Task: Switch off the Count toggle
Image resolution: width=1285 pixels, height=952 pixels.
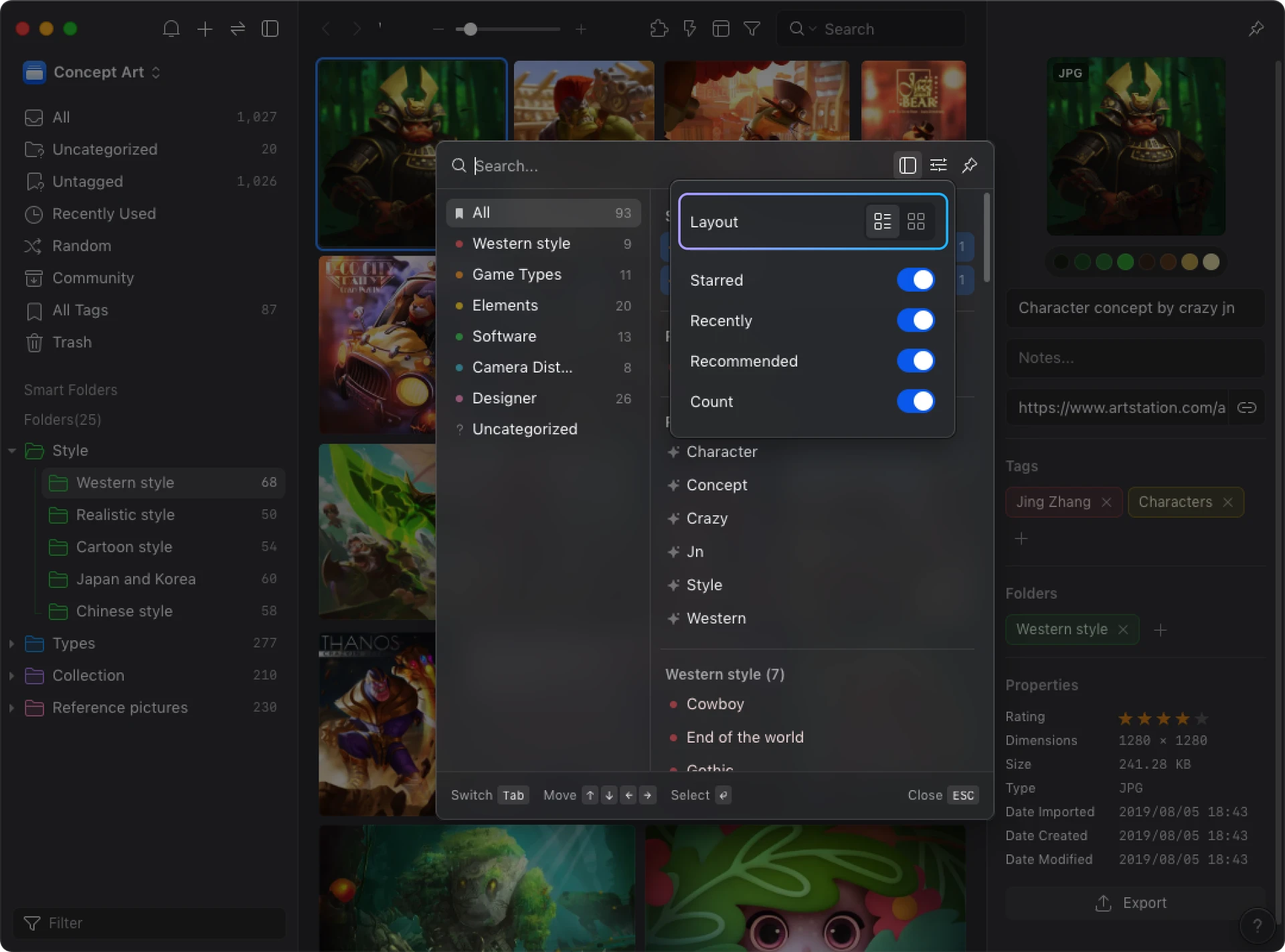Action: [915, 401]
